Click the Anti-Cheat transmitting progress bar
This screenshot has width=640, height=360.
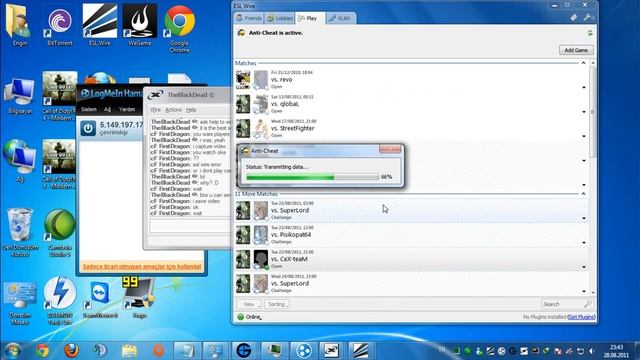click(x=312, y=177)
